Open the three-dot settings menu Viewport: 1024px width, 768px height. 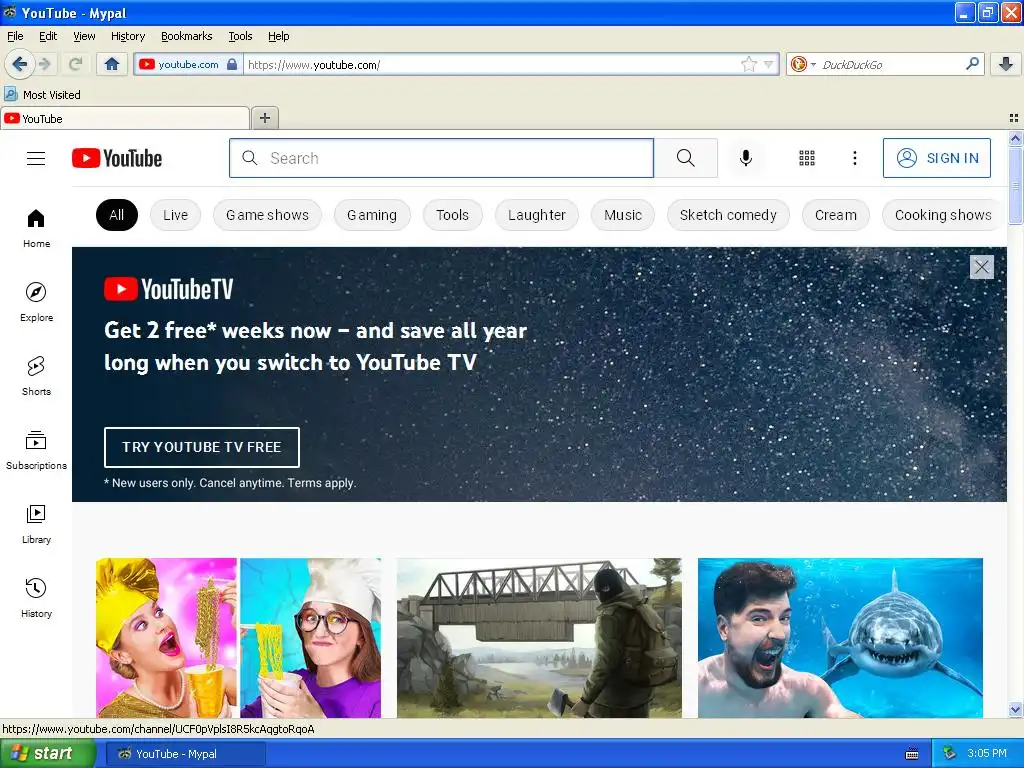click(855, 158)
